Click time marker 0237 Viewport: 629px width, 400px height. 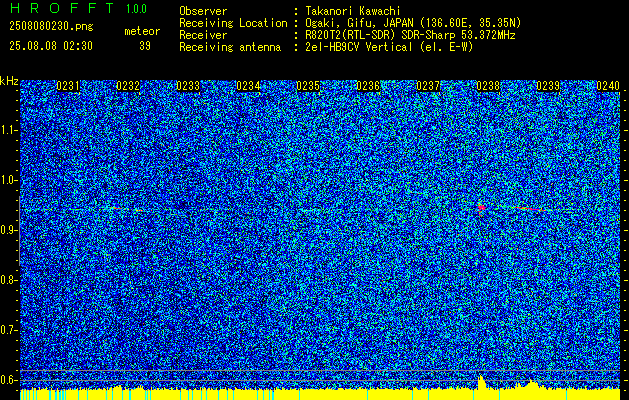[x=428, y=86]
